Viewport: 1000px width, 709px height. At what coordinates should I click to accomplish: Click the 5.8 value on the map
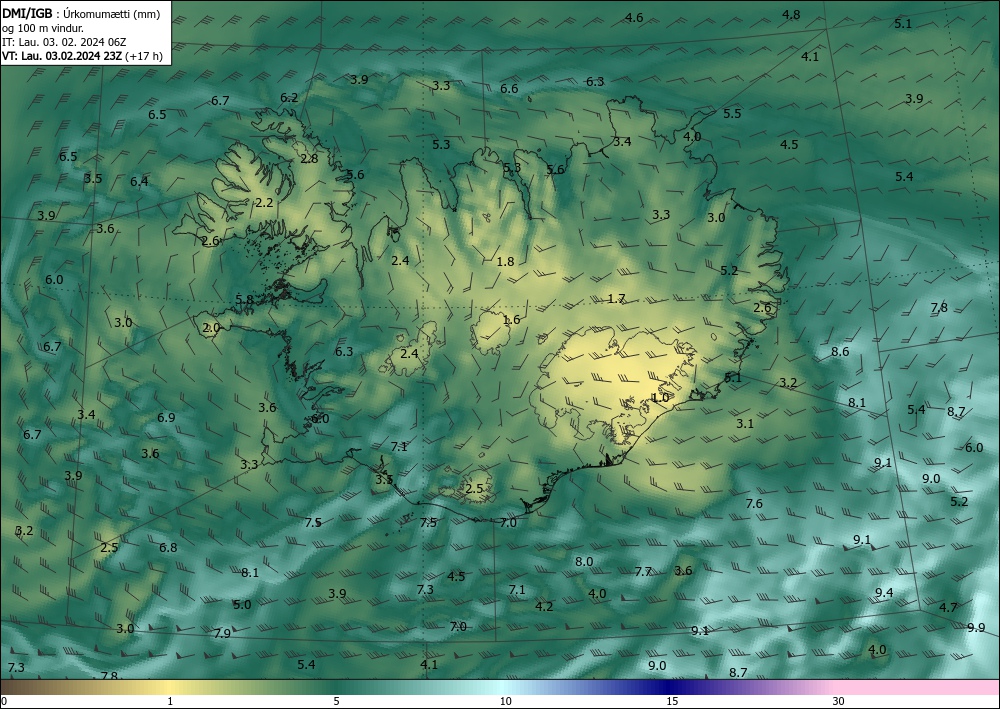pyautogui.click(x=244, y=300)
